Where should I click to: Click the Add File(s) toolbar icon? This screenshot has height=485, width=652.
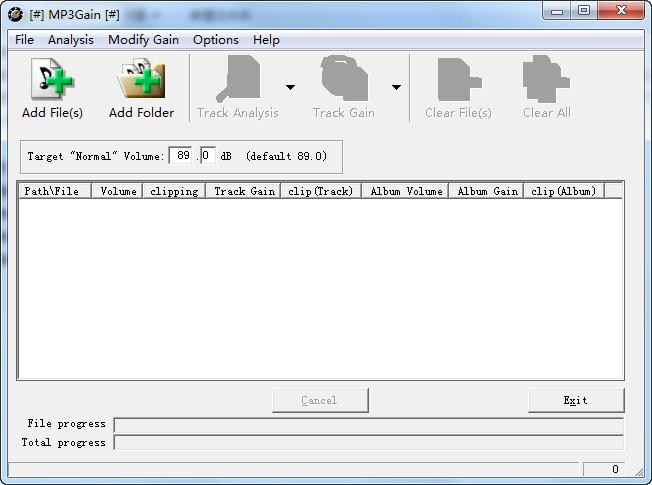(x=52, y=79)
